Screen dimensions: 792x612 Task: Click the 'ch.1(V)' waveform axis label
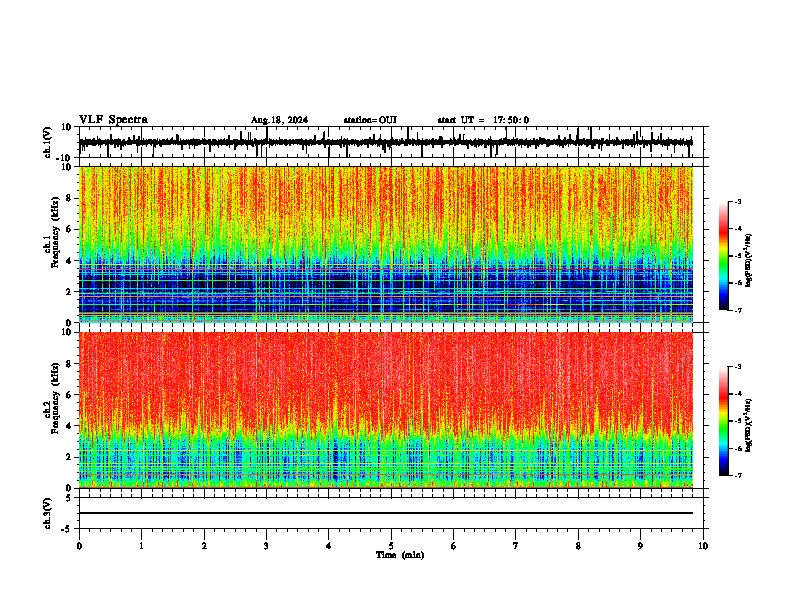48,142
